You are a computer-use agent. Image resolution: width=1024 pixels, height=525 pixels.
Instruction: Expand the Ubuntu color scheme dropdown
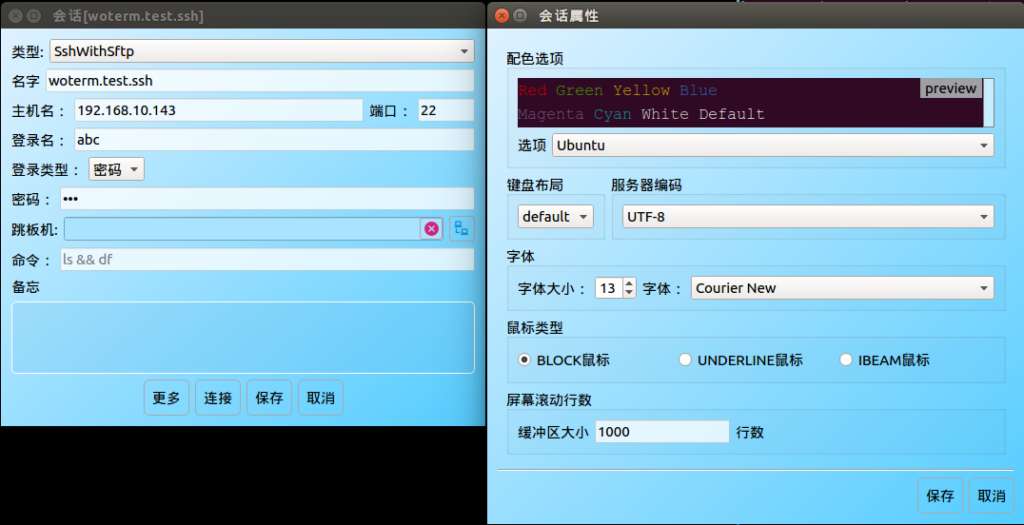click(773, 145)
